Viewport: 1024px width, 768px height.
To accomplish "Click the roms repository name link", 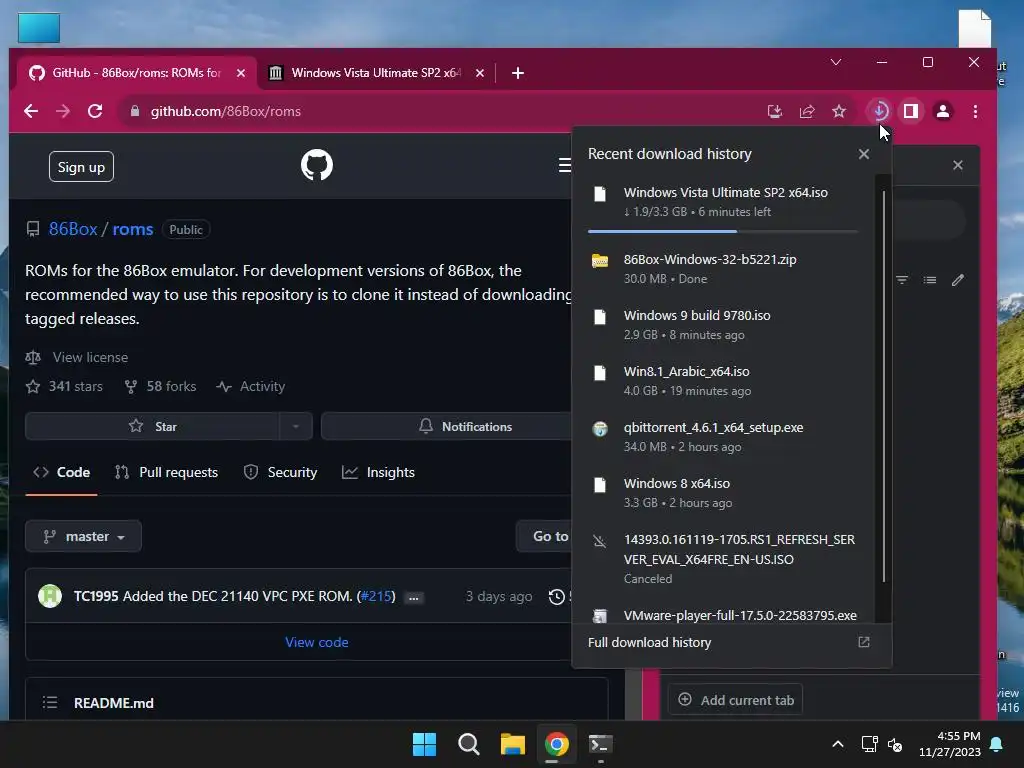I will (133, 229).
